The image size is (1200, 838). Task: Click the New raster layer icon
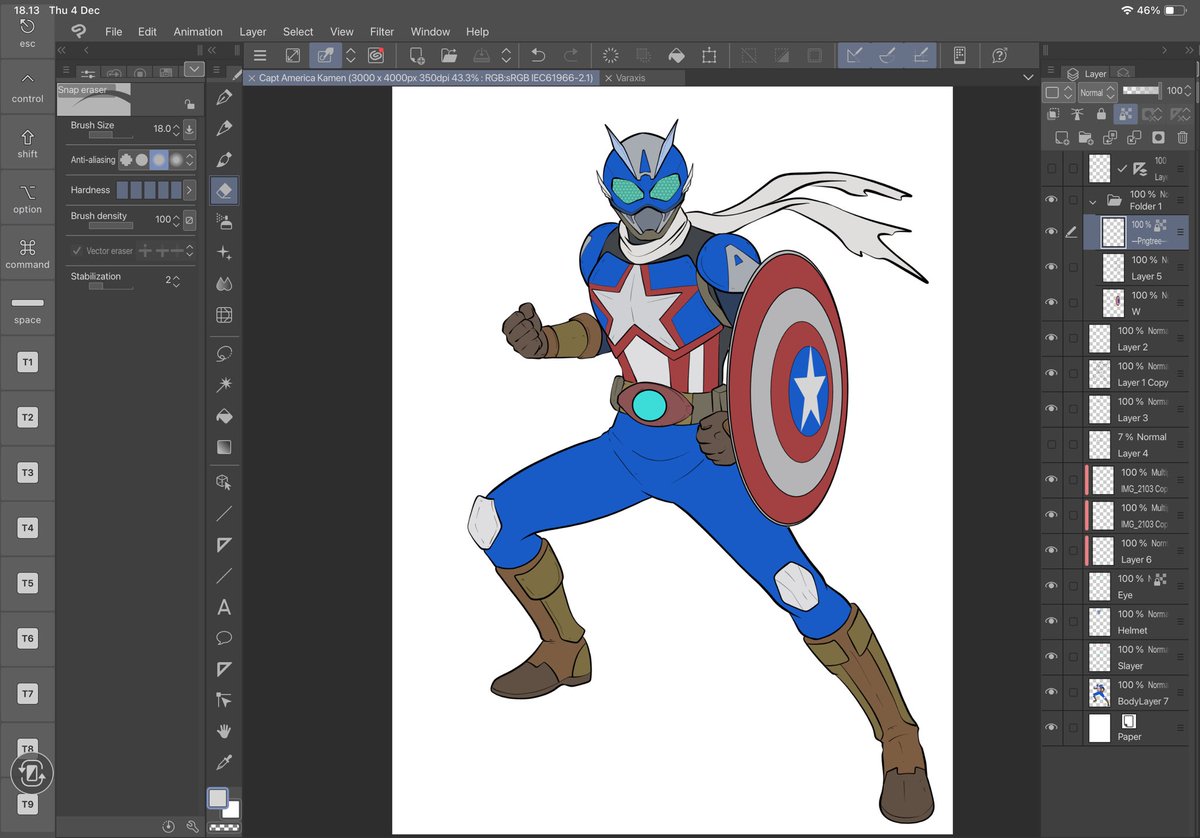[1062, 137]
